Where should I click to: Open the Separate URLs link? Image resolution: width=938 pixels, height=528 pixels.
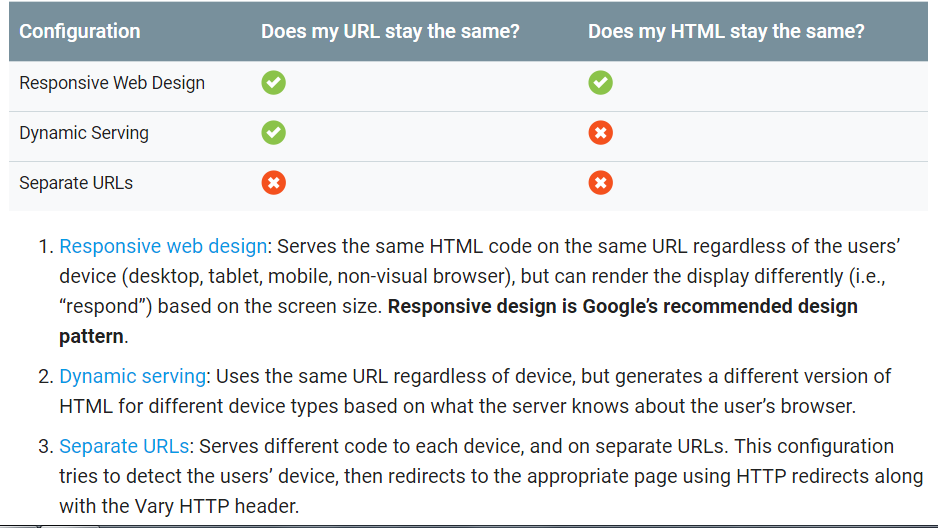(124, 446)
